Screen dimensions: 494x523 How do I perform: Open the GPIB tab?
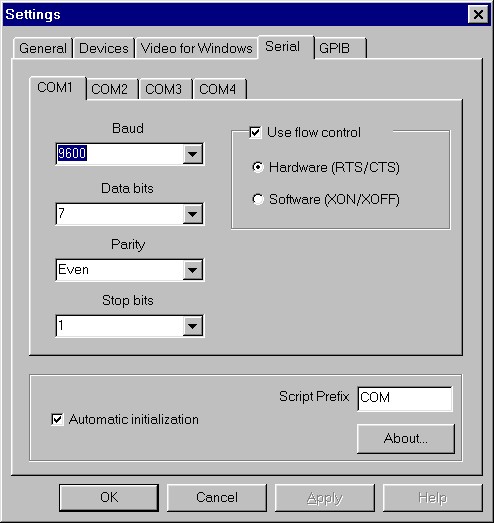(x=340, y=48)
